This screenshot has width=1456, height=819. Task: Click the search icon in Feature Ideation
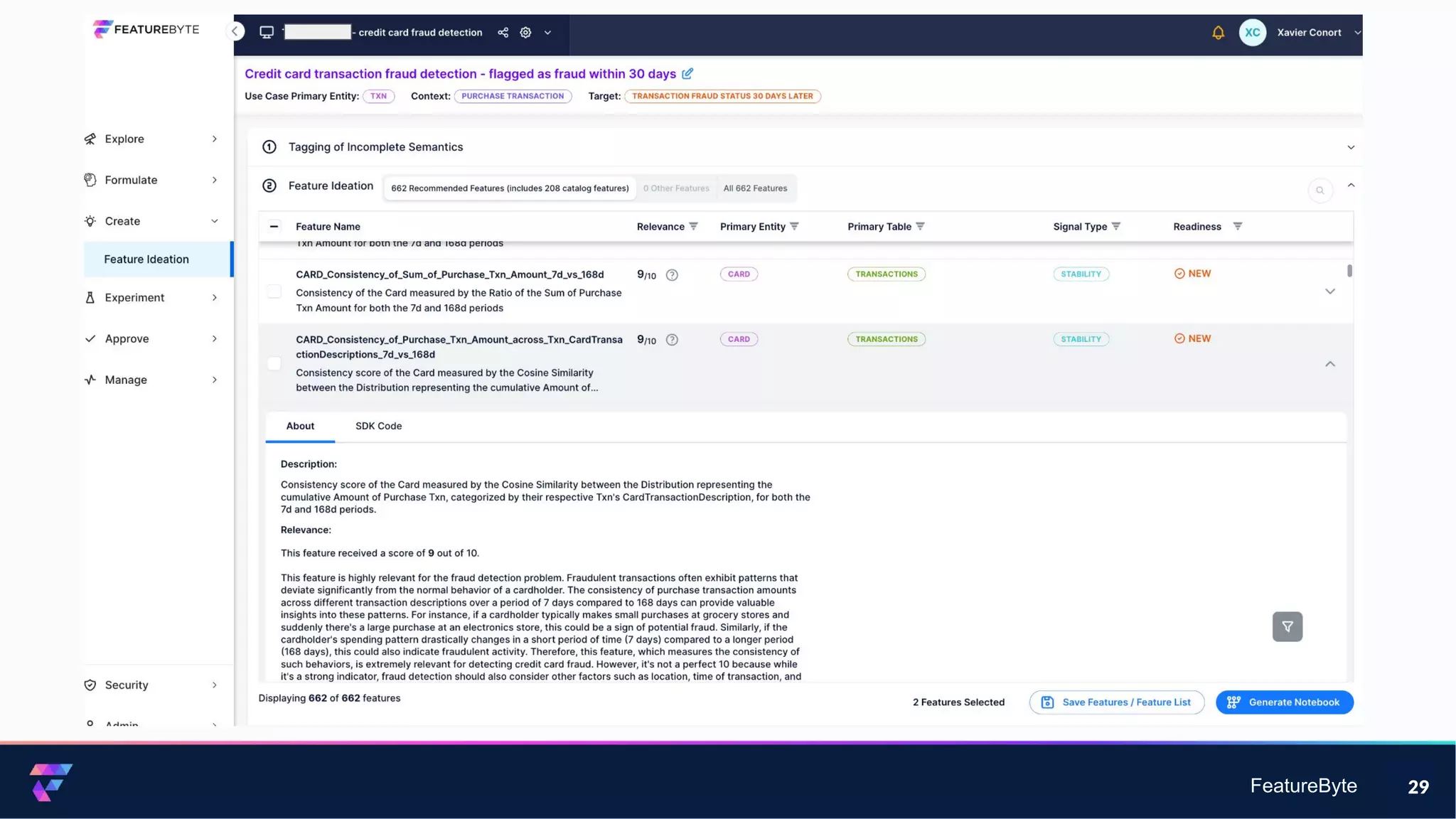(x=1319, y=191)
